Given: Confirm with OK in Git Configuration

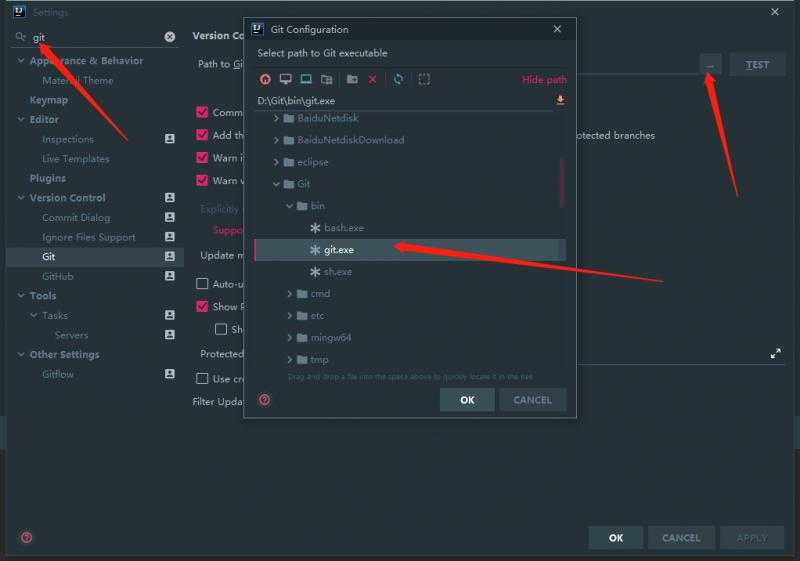Looking at the screenshot, I should (x=467, y=400).
